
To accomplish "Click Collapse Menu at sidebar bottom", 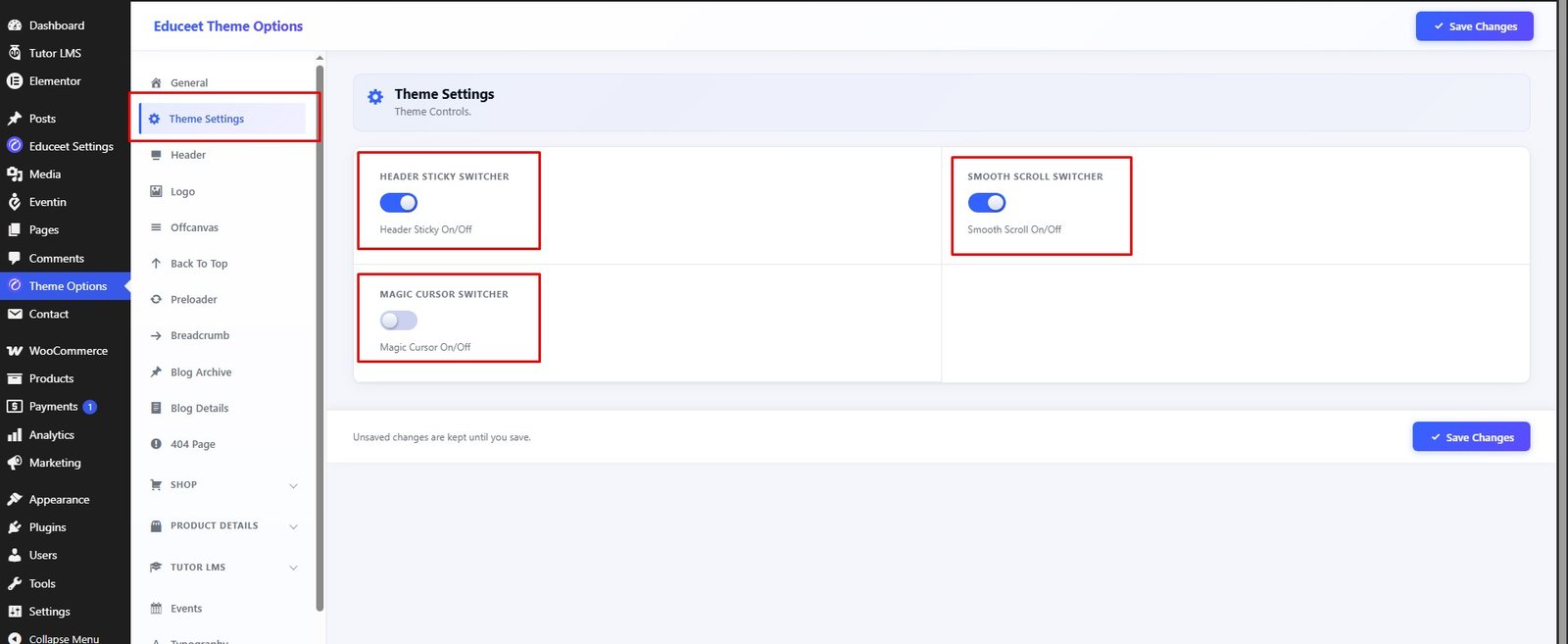I will (x=65, y=638).
